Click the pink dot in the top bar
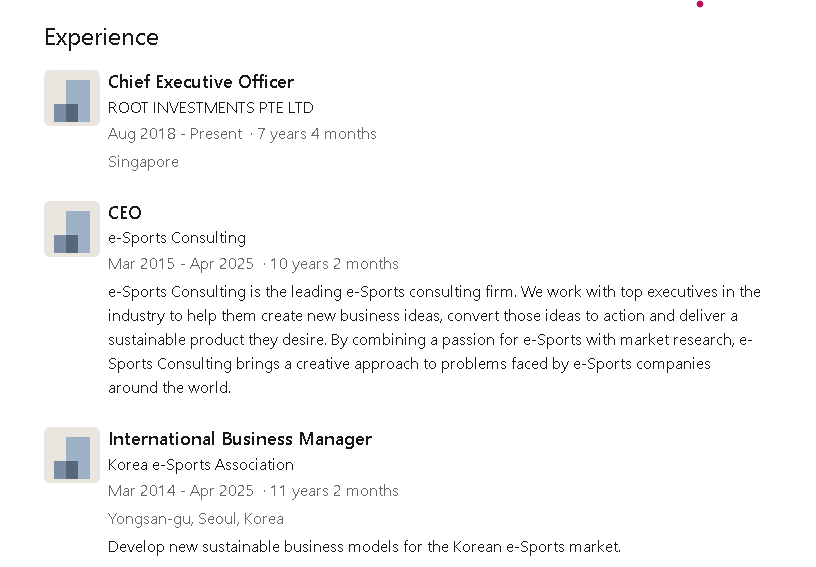This screenshot has height=567, width=816. point(700,4)
